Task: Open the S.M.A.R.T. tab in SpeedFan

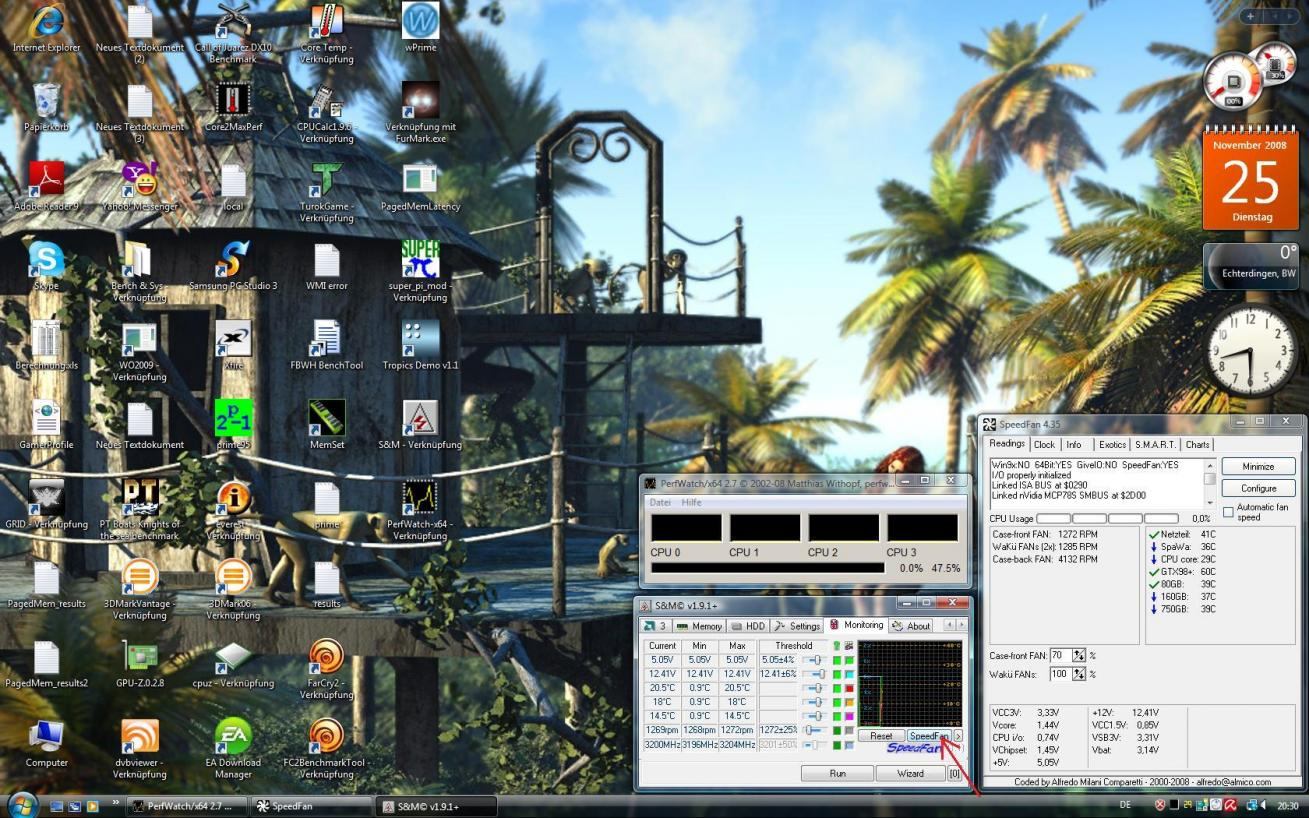Action: [1155, 445]
